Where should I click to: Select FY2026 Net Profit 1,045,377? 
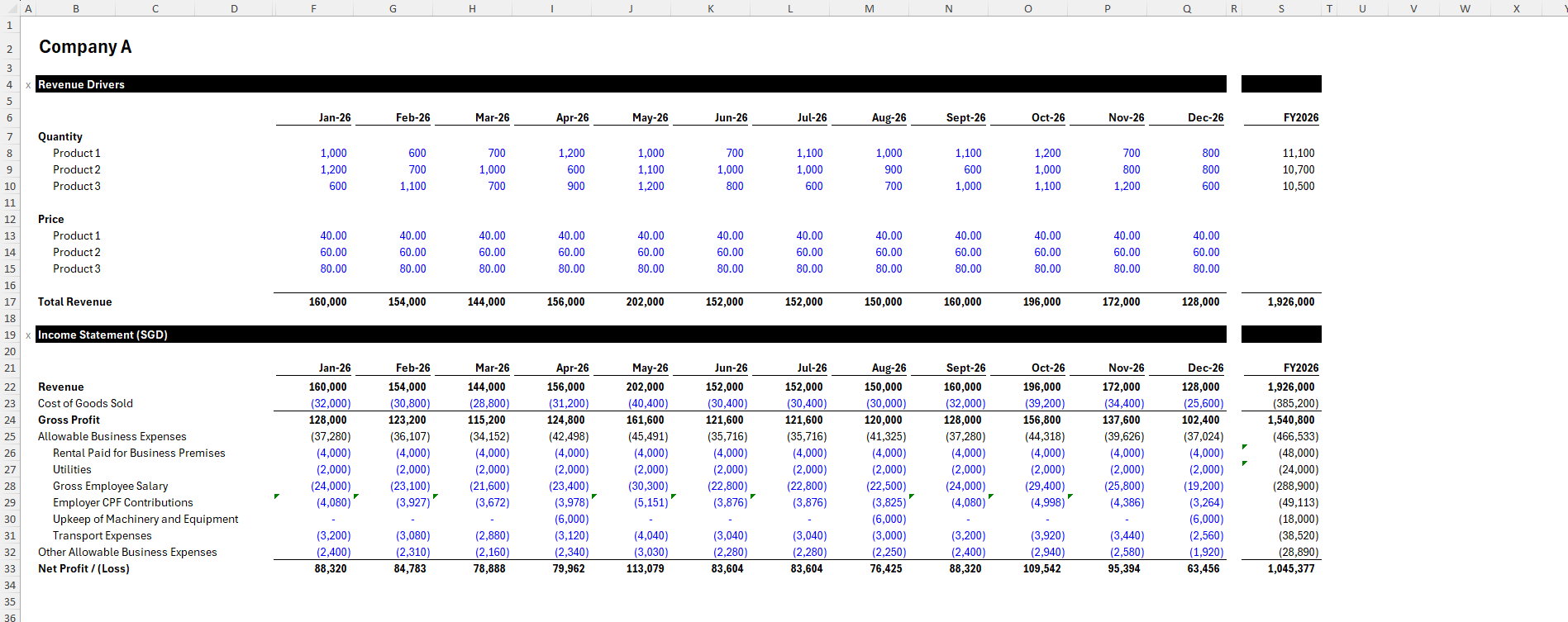[x=1291, y=568]
